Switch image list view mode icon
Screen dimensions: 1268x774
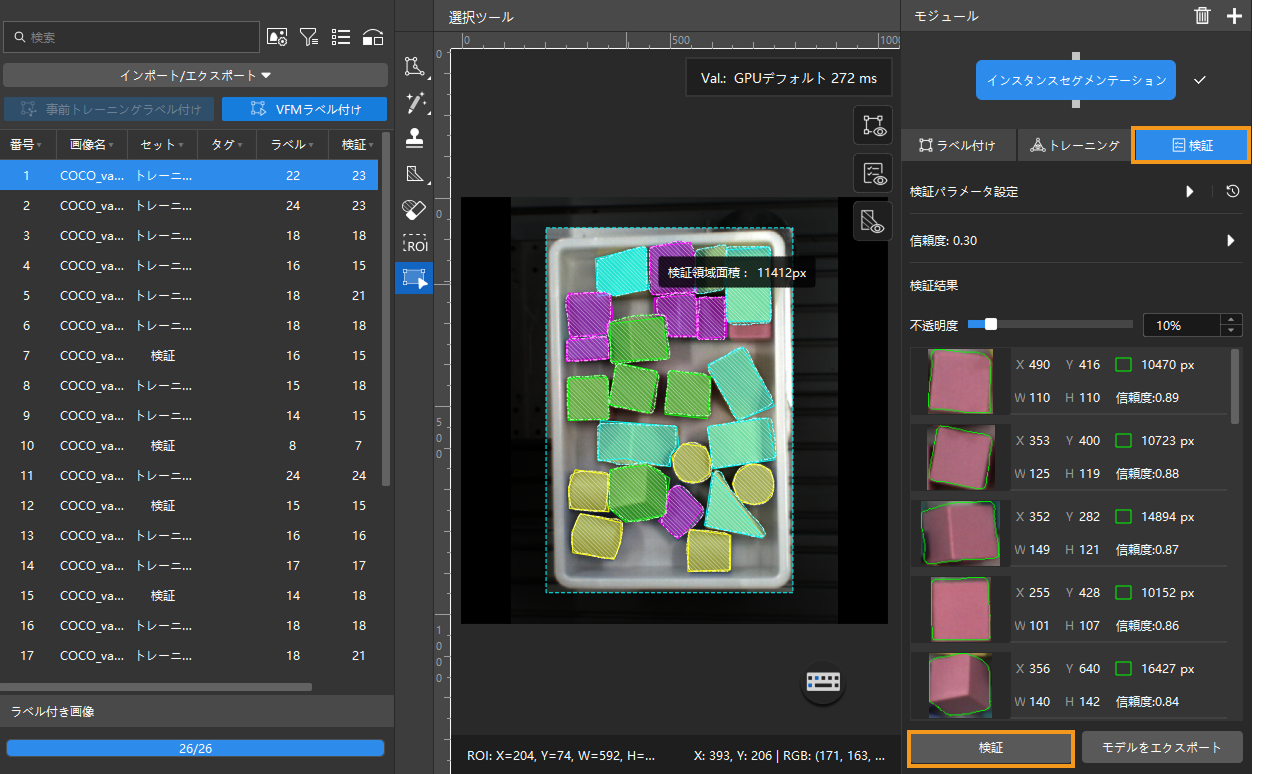(x=341, y=37)
